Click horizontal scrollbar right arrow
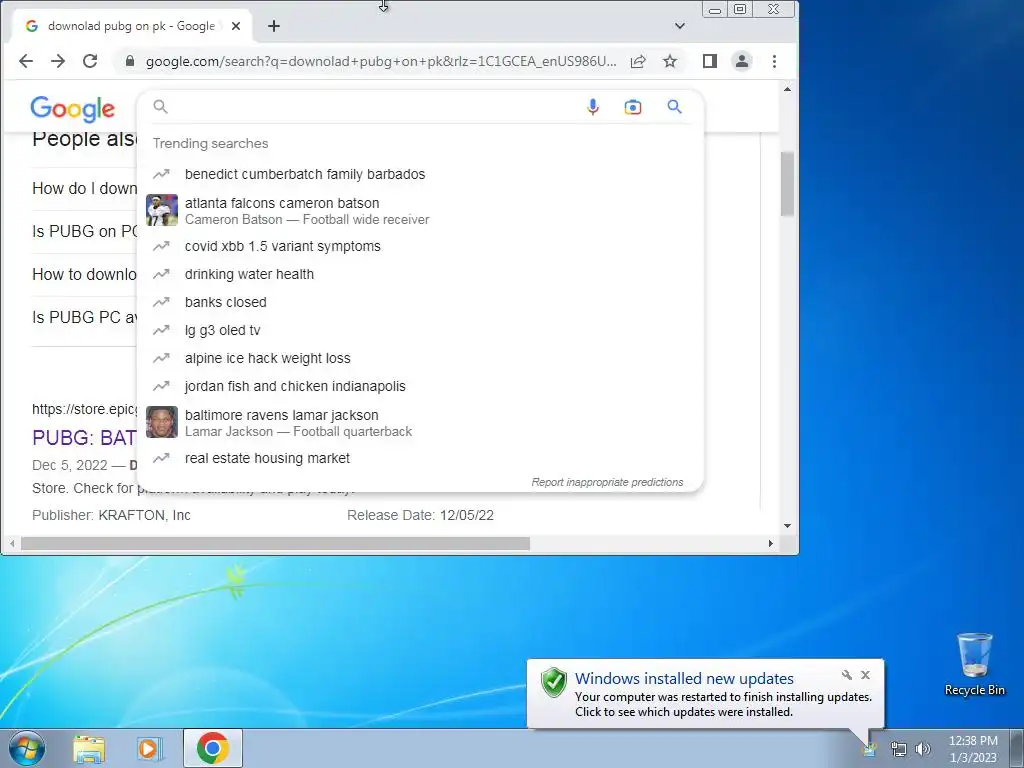This screenshot has height=768, width=1024. pyautogui.click(x=771, y=543)
